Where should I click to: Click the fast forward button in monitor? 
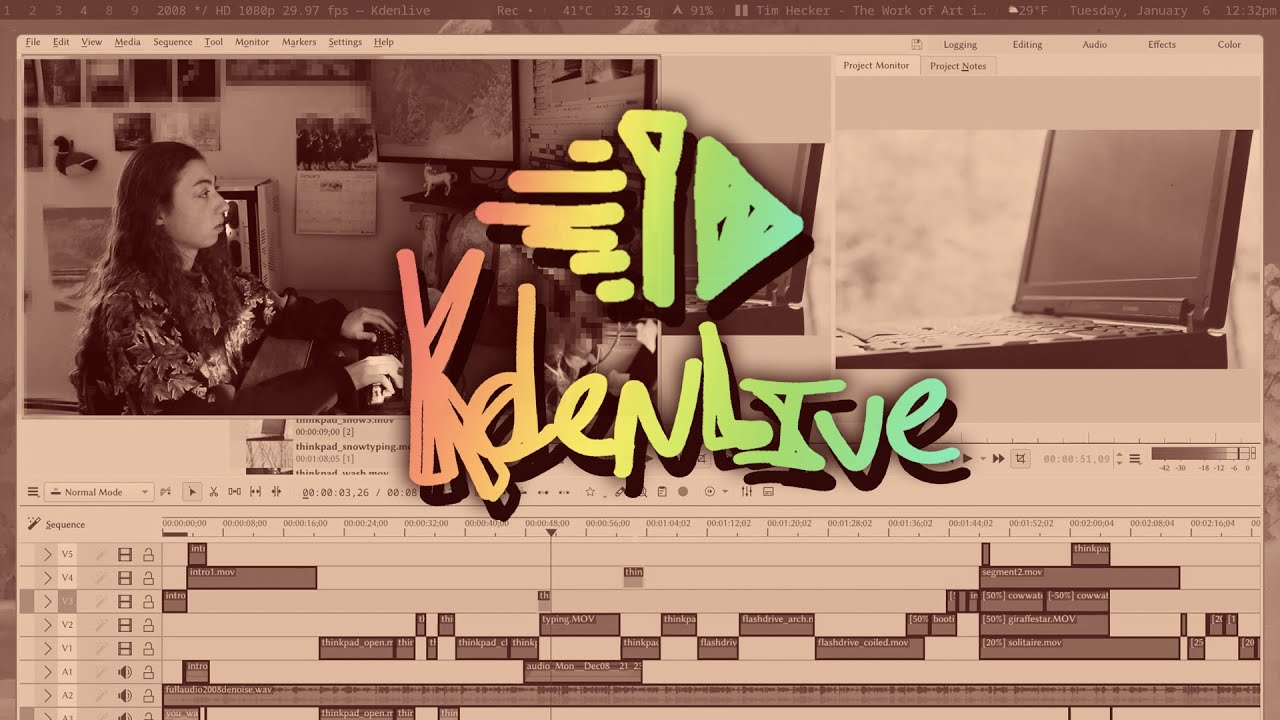tap(998, 458)
